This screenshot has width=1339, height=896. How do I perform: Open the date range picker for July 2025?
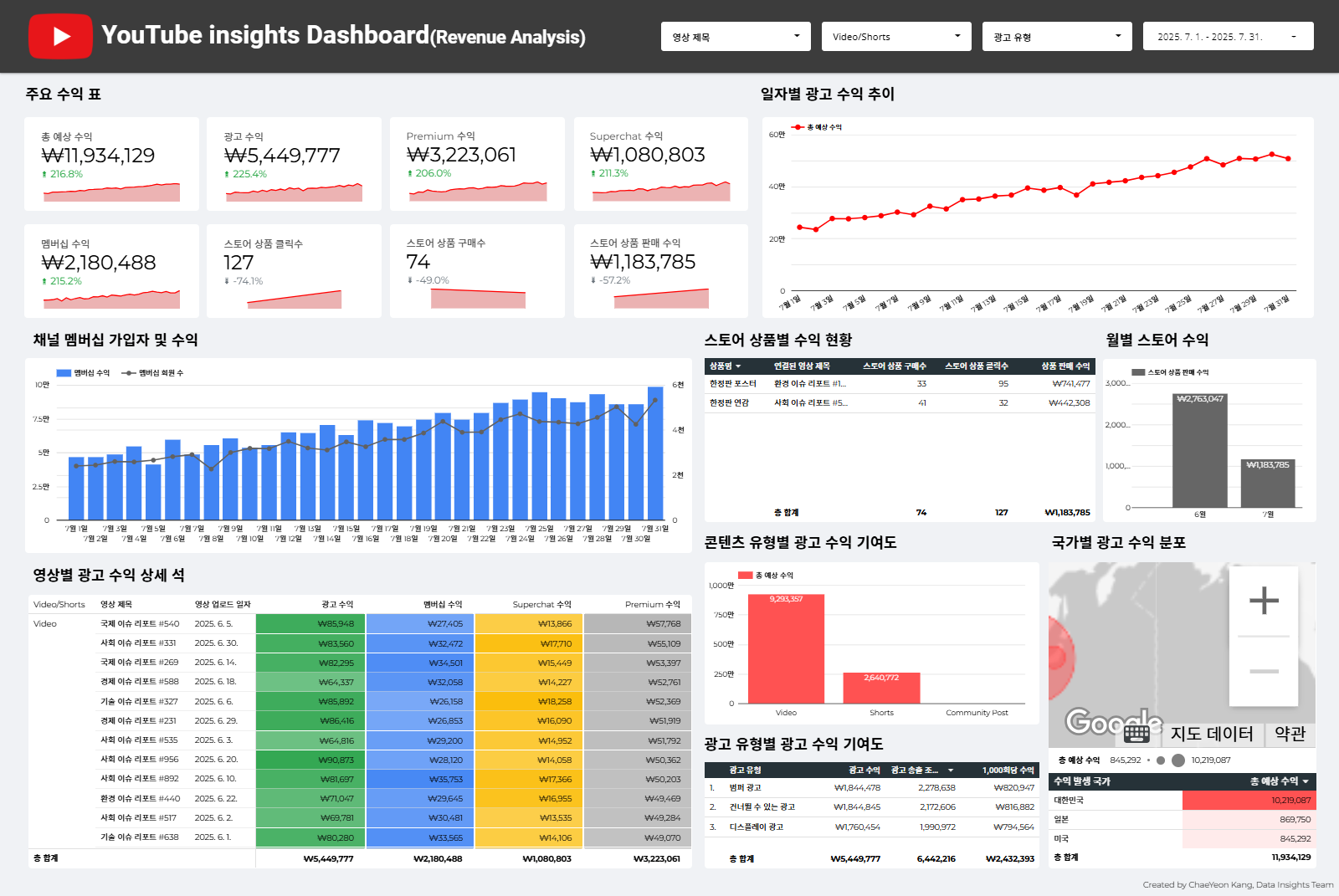1228,37
